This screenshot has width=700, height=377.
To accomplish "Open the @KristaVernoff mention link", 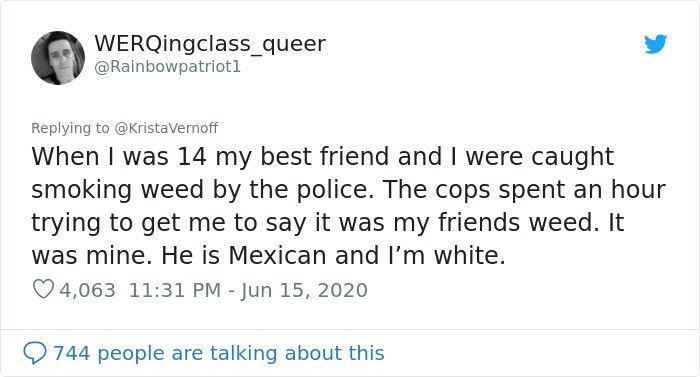I will 167,128.
